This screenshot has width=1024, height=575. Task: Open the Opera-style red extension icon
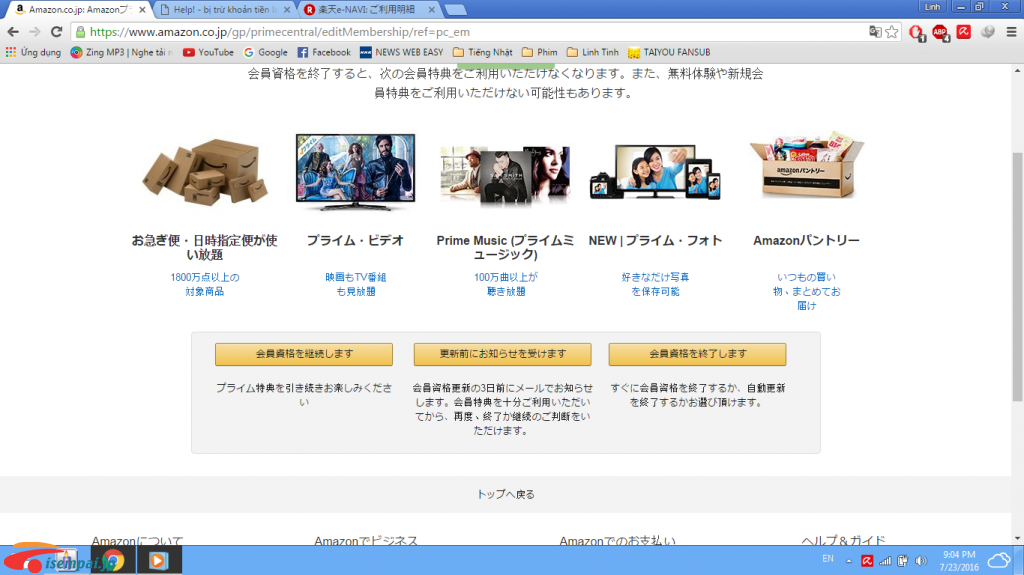(916, 33)
